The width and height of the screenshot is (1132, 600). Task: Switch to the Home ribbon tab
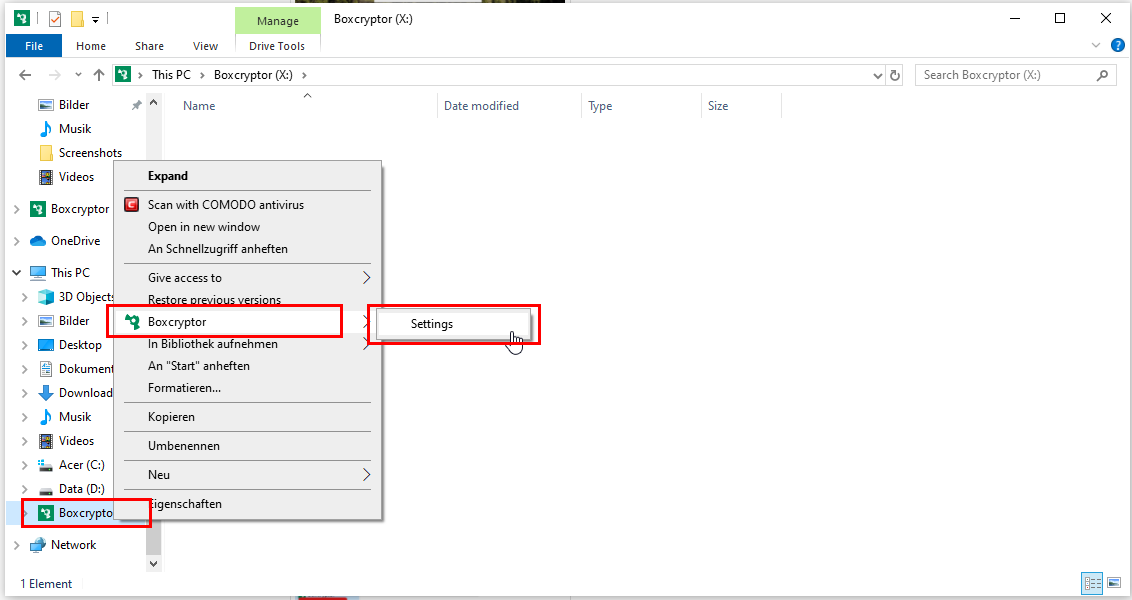pos(91,46)
